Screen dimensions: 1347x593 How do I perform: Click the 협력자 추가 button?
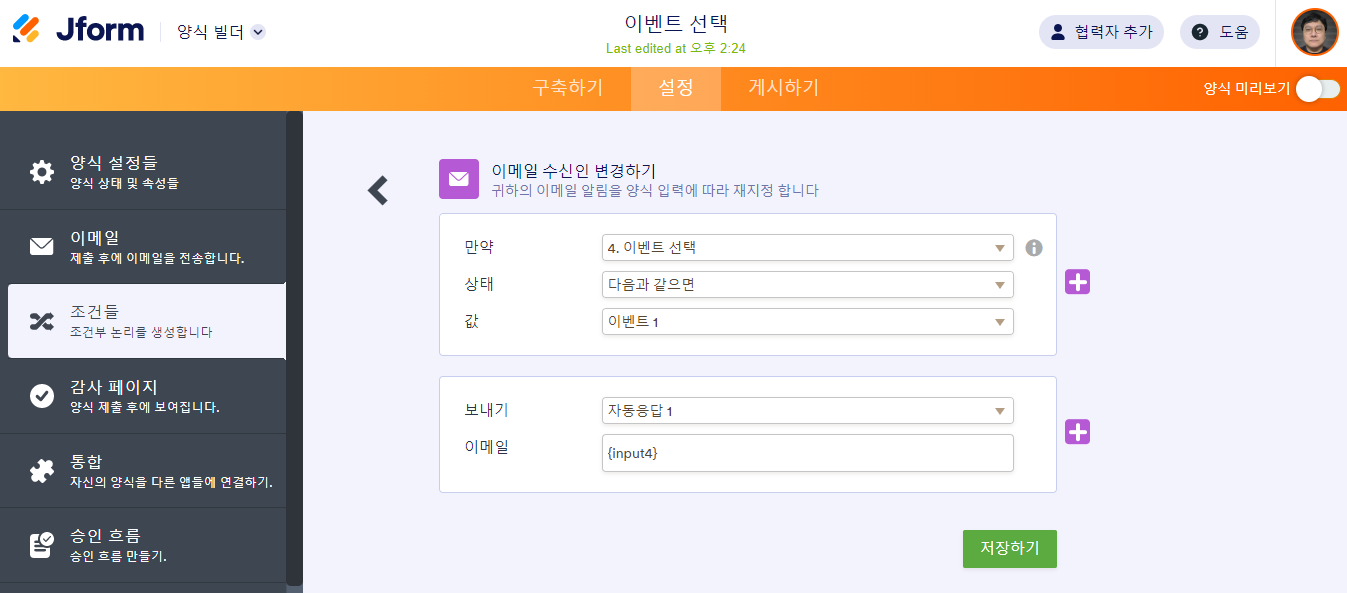[x=1101, y=32]
